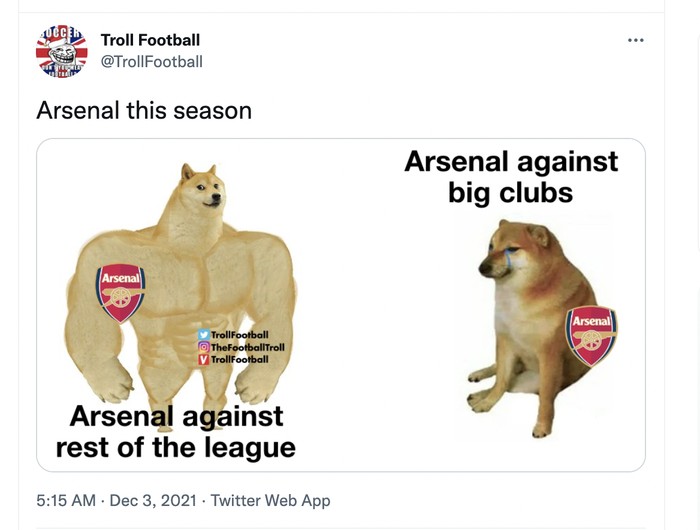Click TrollFootball text beside the Twitter bird
Viewport: 700px width, 530px height.
coord(240,335)
